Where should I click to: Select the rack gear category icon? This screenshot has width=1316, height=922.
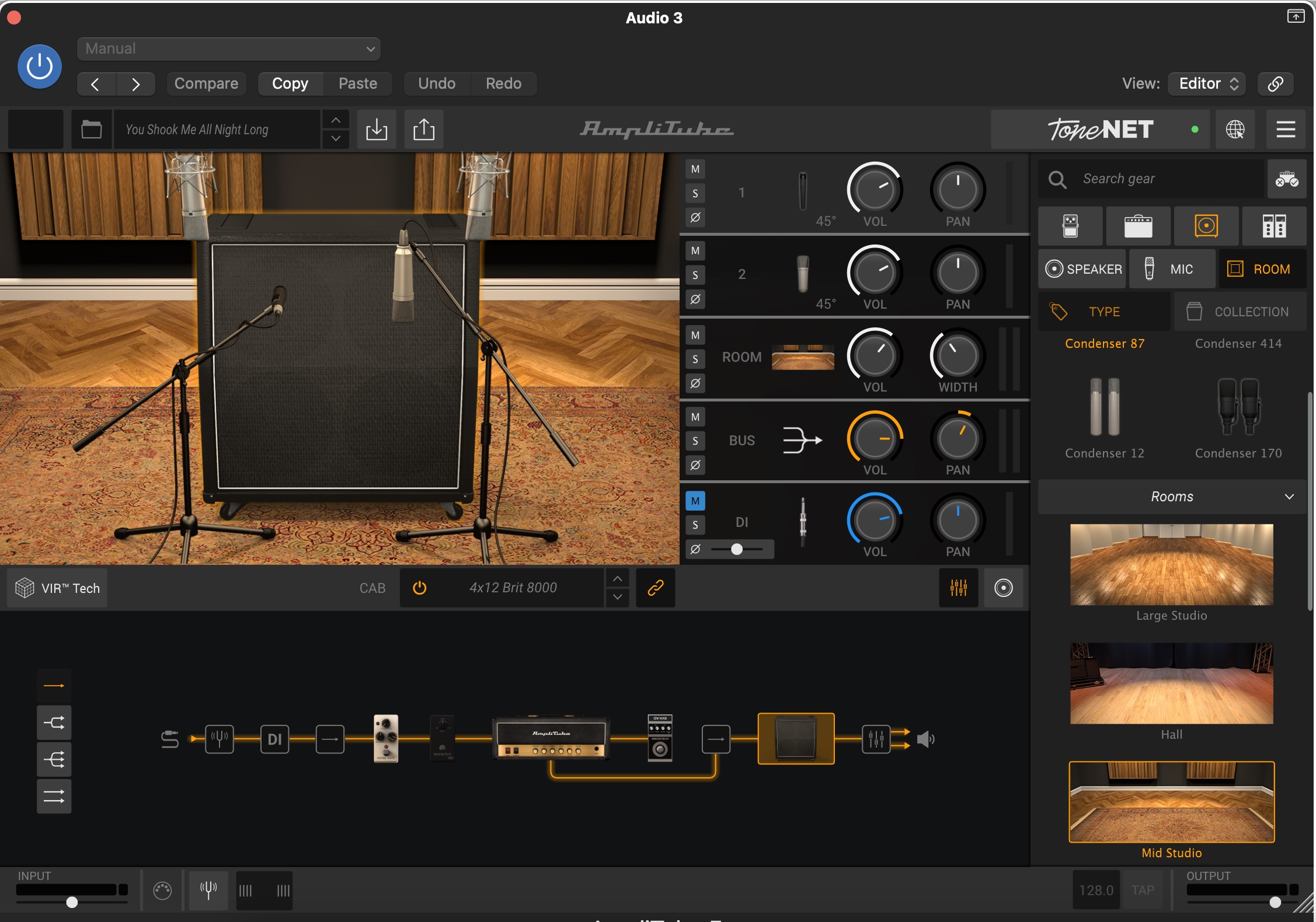[1274, 226]
